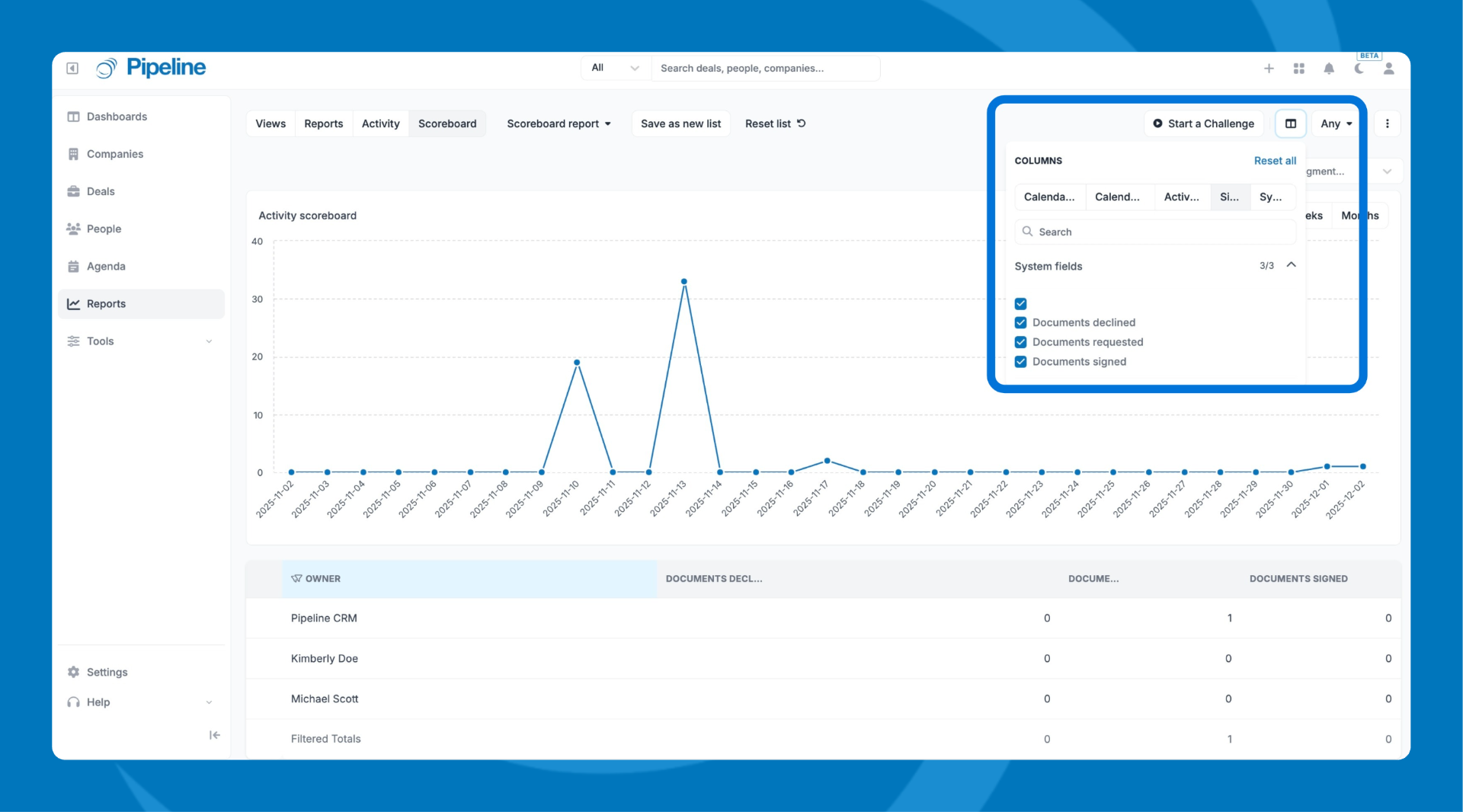
Task: Click the notifications bell icon
Action: tap(1329, 69)
